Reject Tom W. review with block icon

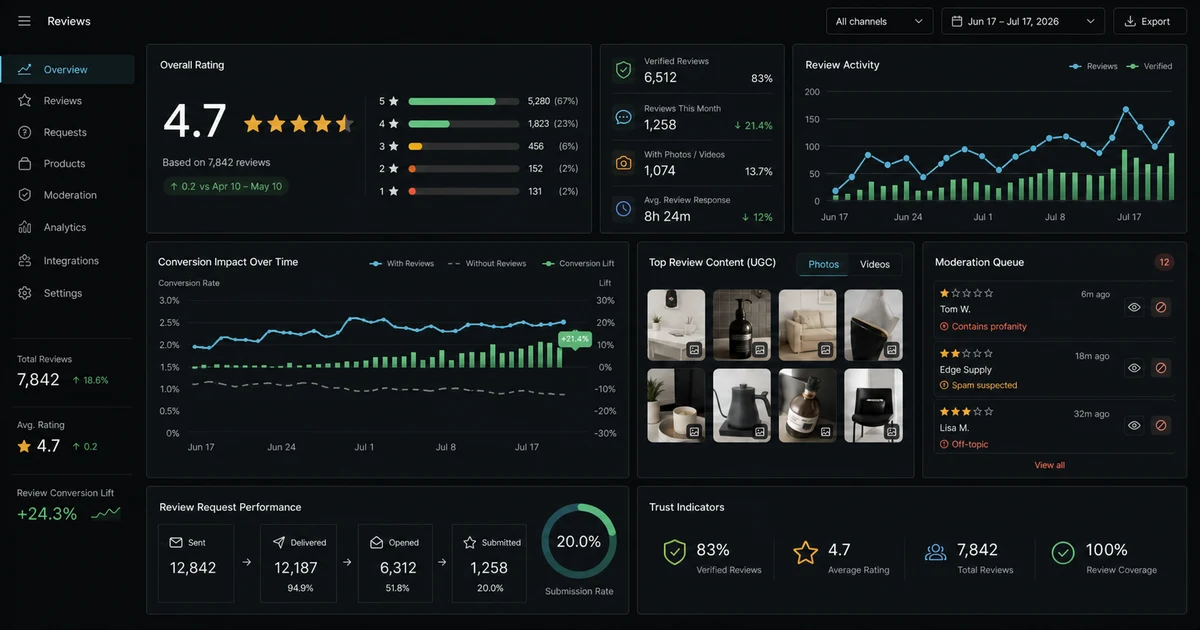point(1161,308)
